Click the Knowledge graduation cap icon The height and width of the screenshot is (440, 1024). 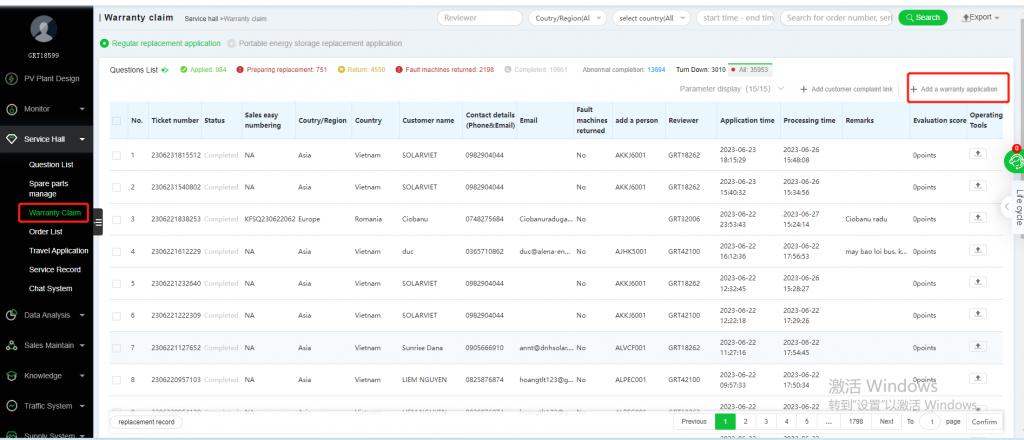coord(11,376)
